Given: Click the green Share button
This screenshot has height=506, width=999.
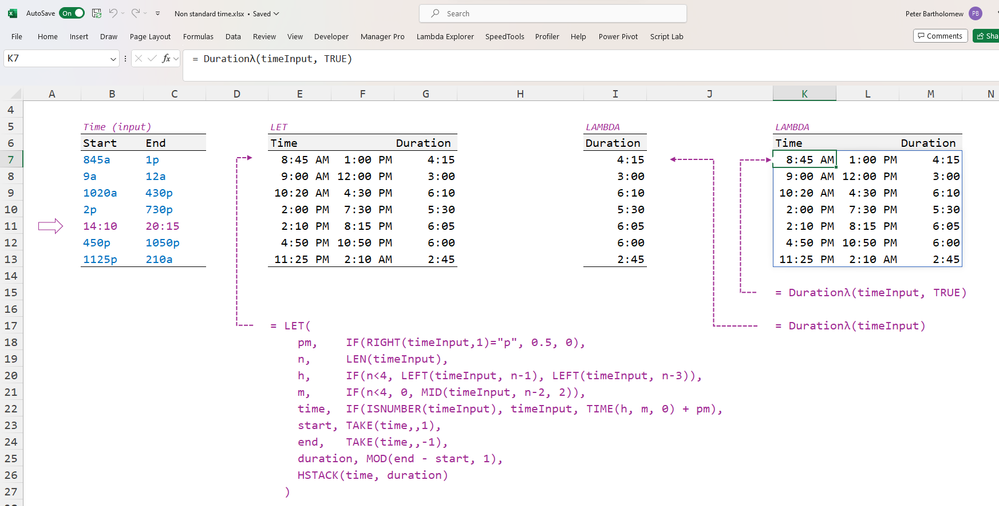Looking at the screenshot, I should coord(985,36).
